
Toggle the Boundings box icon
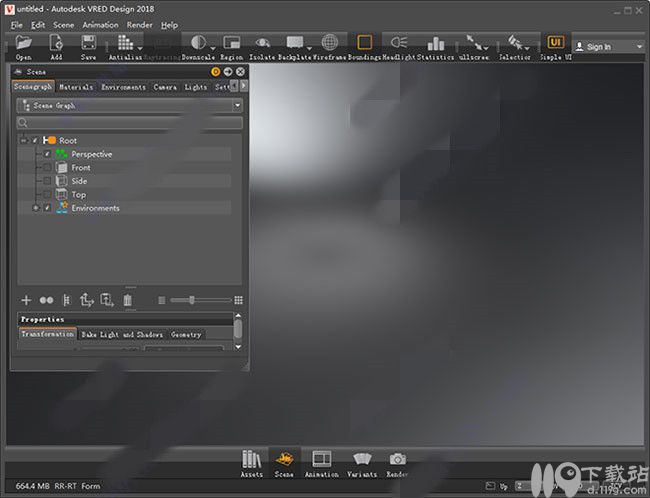pyautogui.click(x=364, y=42)
